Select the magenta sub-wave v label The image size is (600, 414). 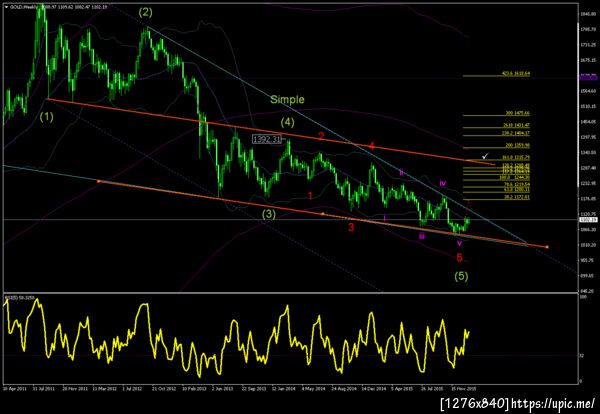click(460, 243)
